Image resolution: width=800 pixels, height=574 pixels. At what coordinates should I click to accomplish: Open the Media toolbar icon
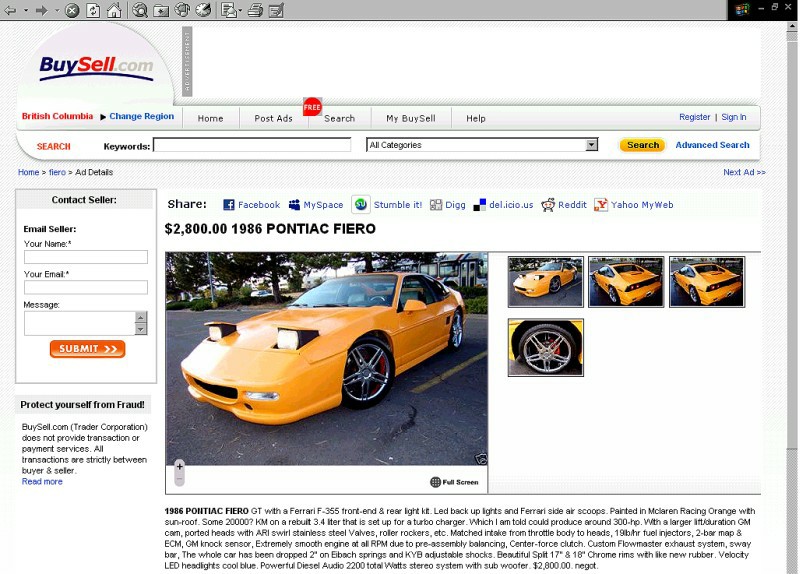[x=182, y=10]
